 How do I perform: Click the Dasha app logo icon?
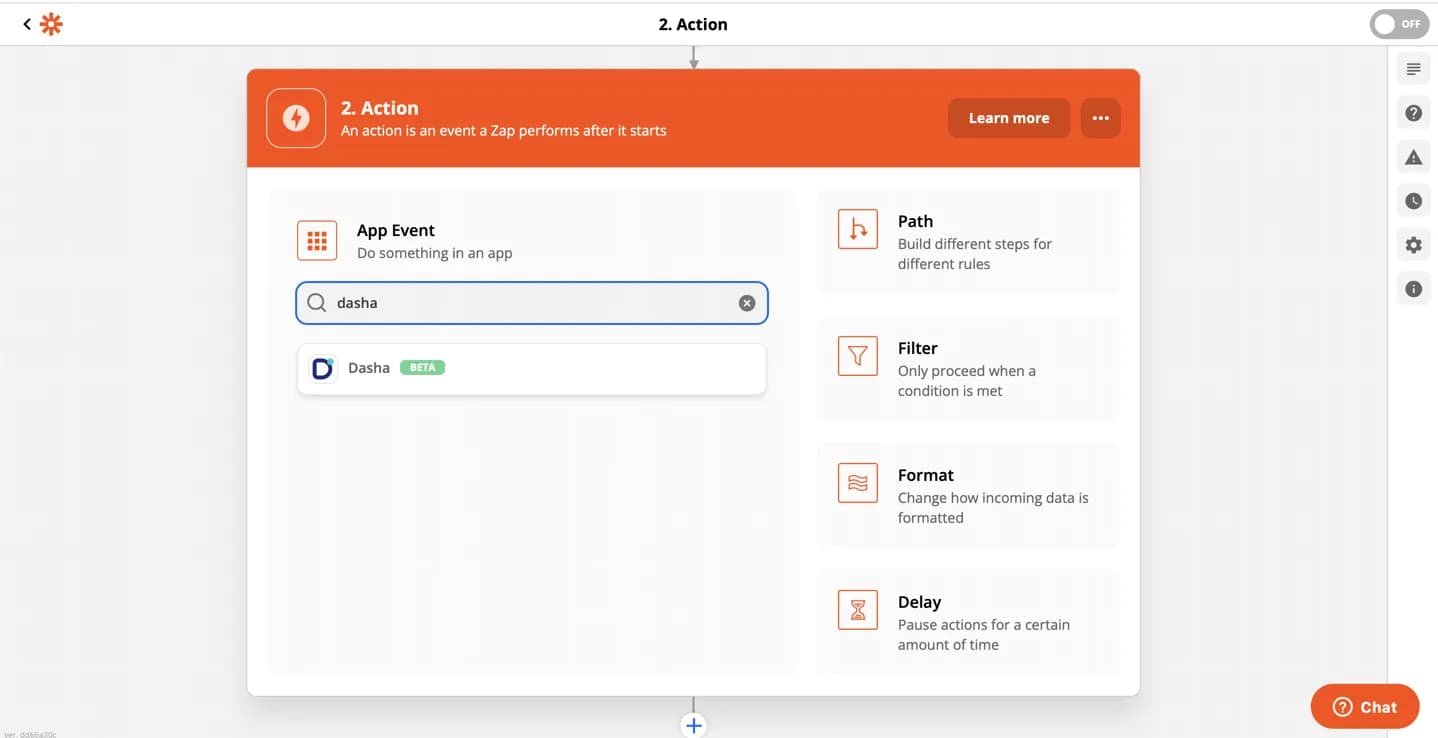(x=322, y=368)
